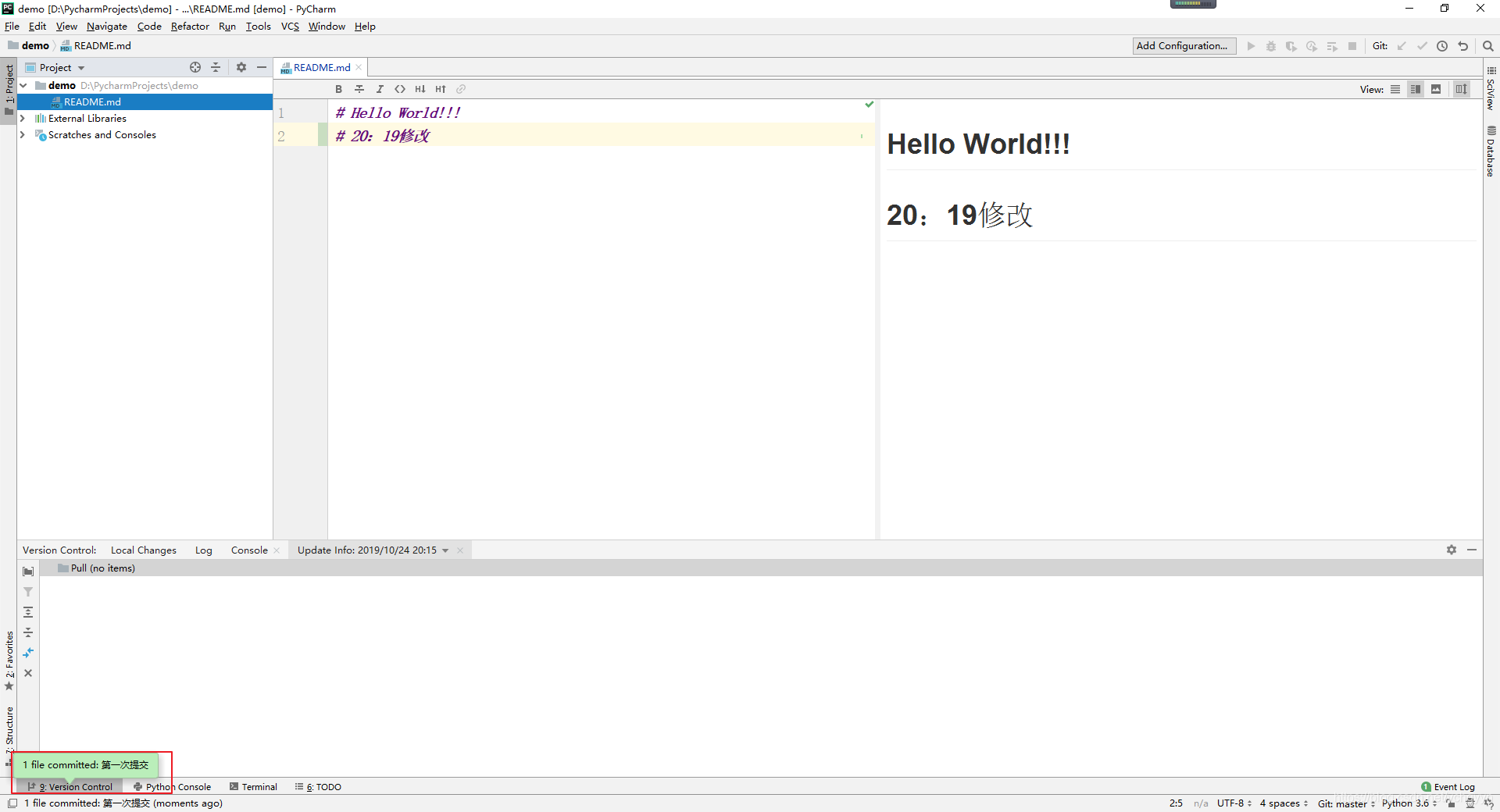Click filter funnel icon in update panel

point(28,592)
